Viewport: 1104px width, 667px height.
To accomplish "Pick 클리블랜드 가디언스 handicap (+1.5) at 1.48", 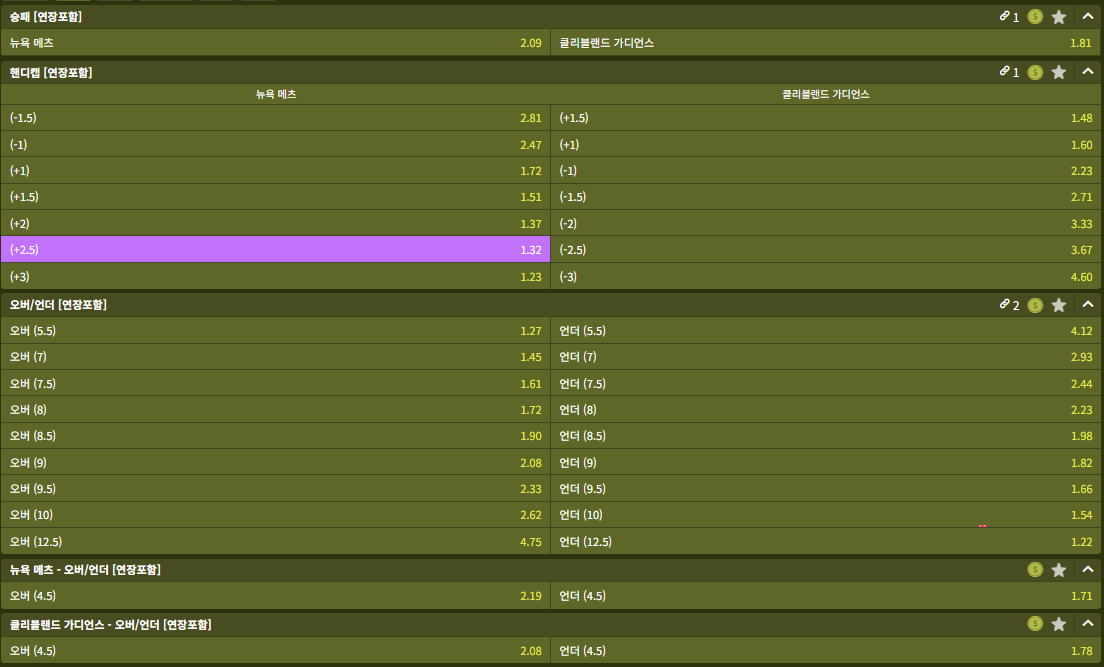I will click(825, 118).
